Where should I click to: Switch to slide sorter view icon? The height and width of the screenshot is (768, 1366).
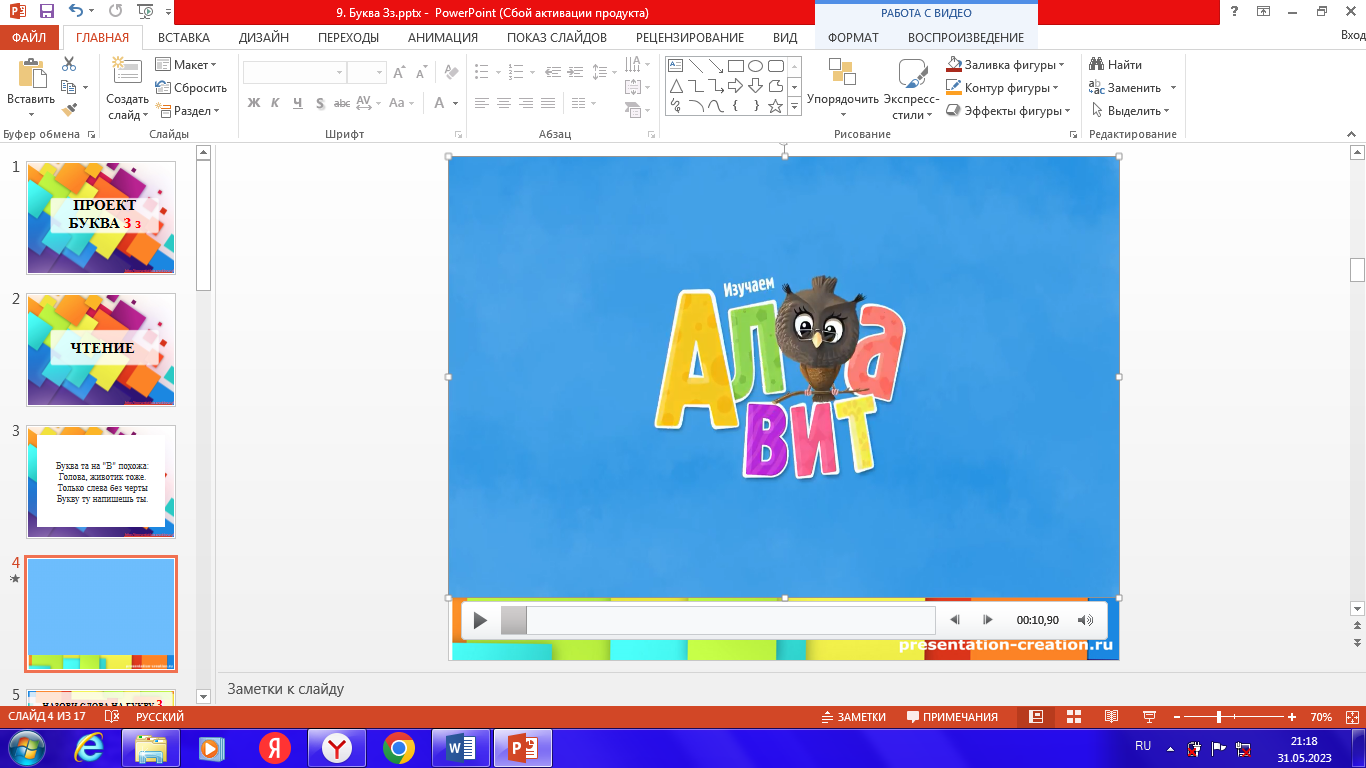[1074, 717]
